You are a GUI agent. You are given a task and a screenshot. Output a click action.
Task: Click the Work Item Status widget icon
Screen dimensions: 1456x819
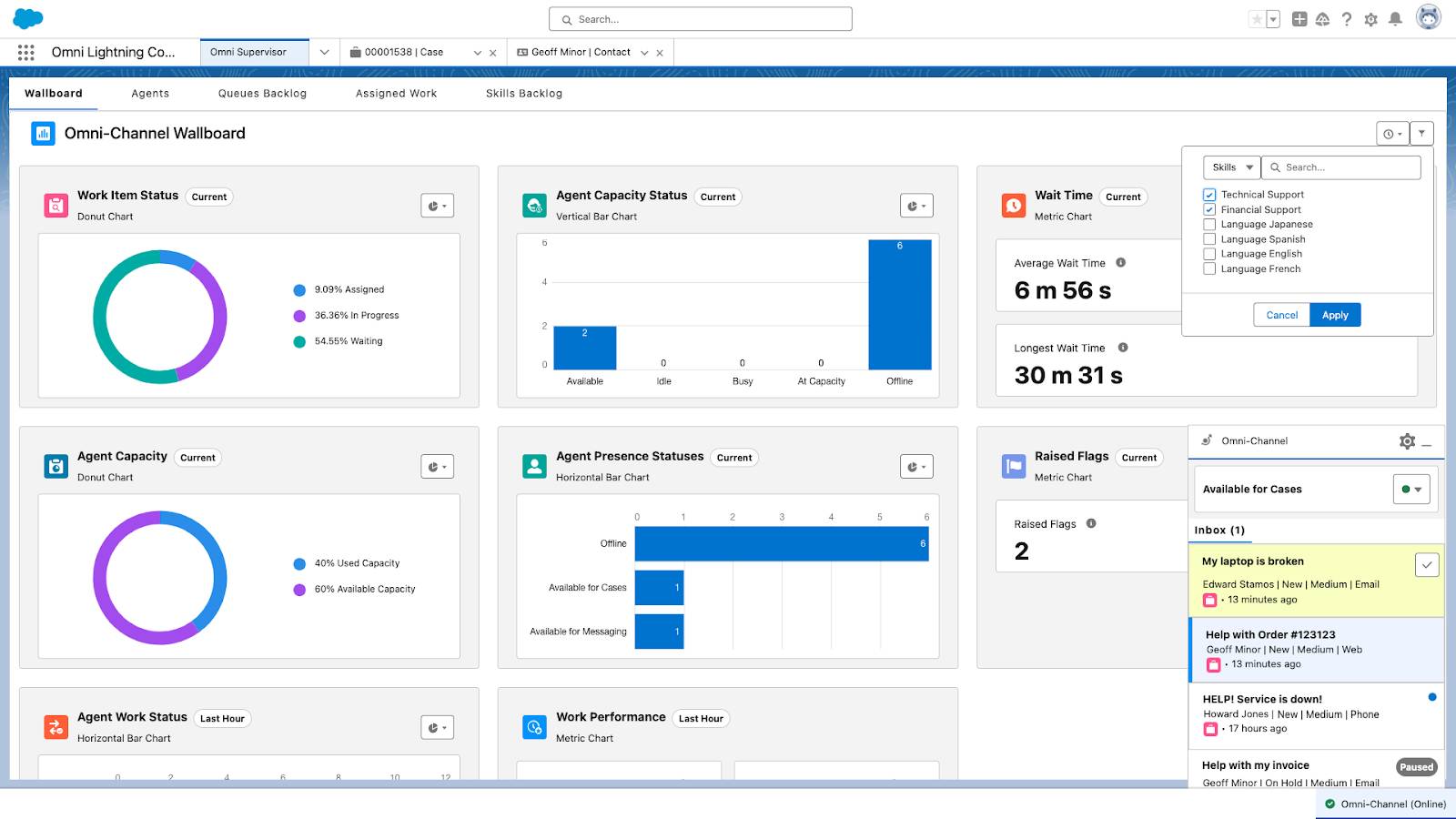(x=56, y=206)
